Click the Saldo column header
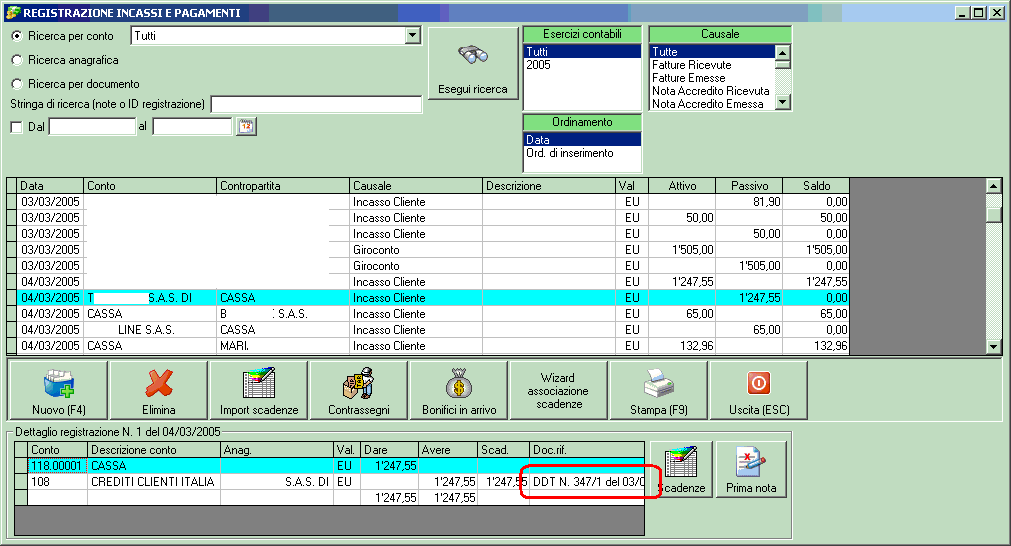Viewport: 1011px width, 546px height. coord(816,186)
